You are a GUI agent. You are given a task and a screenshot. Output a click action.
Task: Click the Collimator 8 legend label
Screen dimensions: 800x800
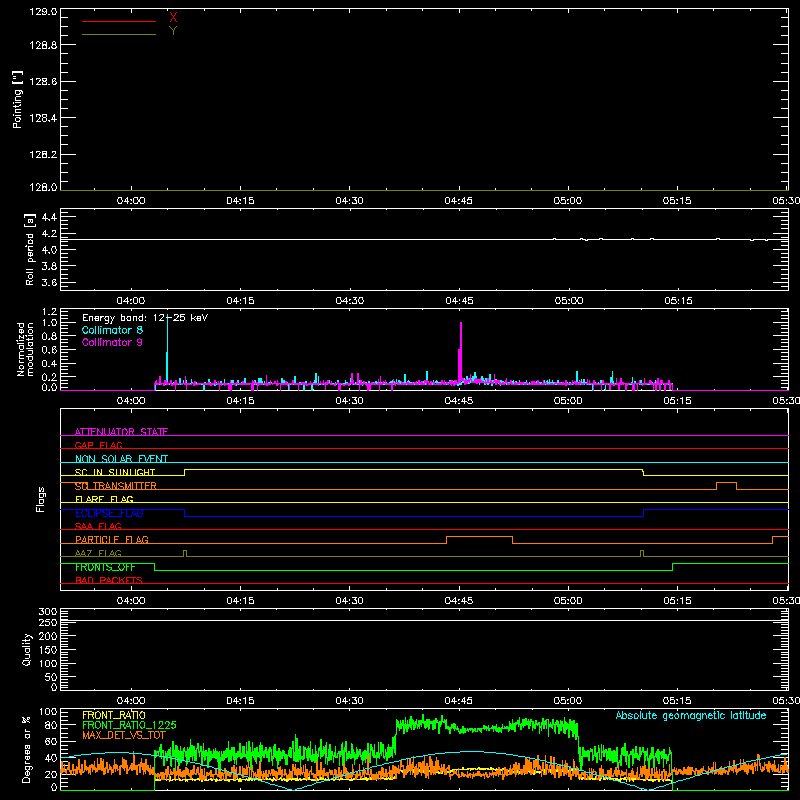pos(112,330)
